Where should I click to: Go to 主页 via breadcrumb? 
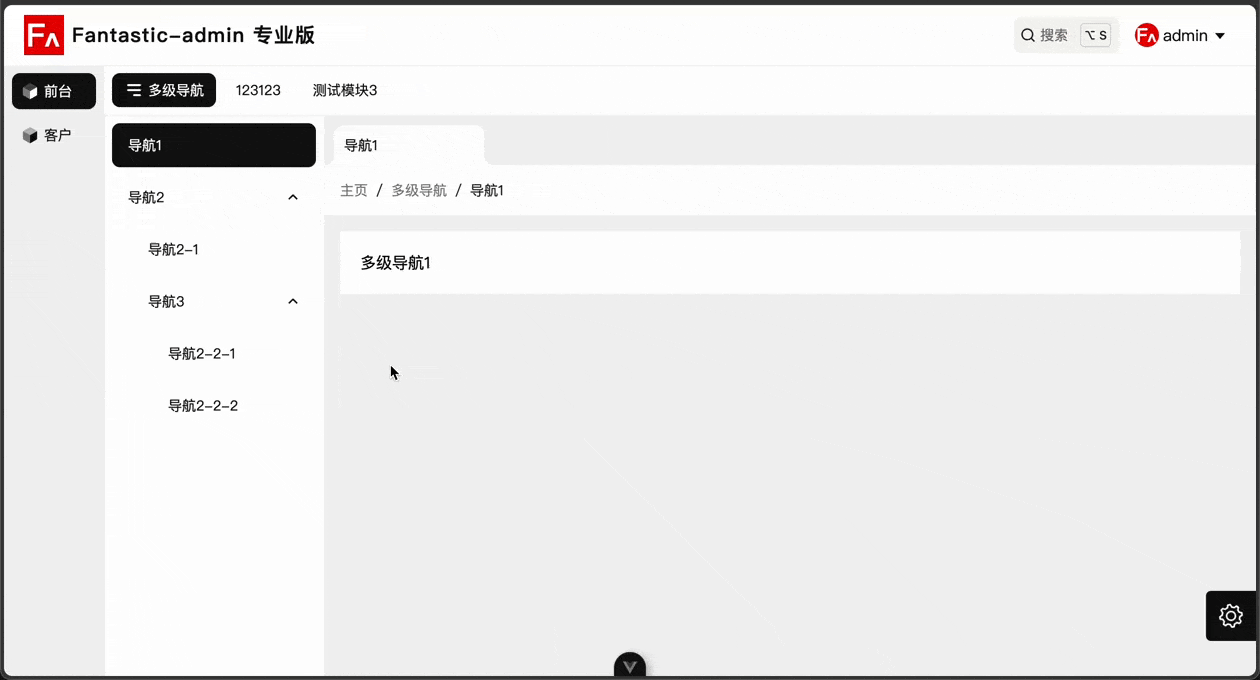click(x=354, y=191)
